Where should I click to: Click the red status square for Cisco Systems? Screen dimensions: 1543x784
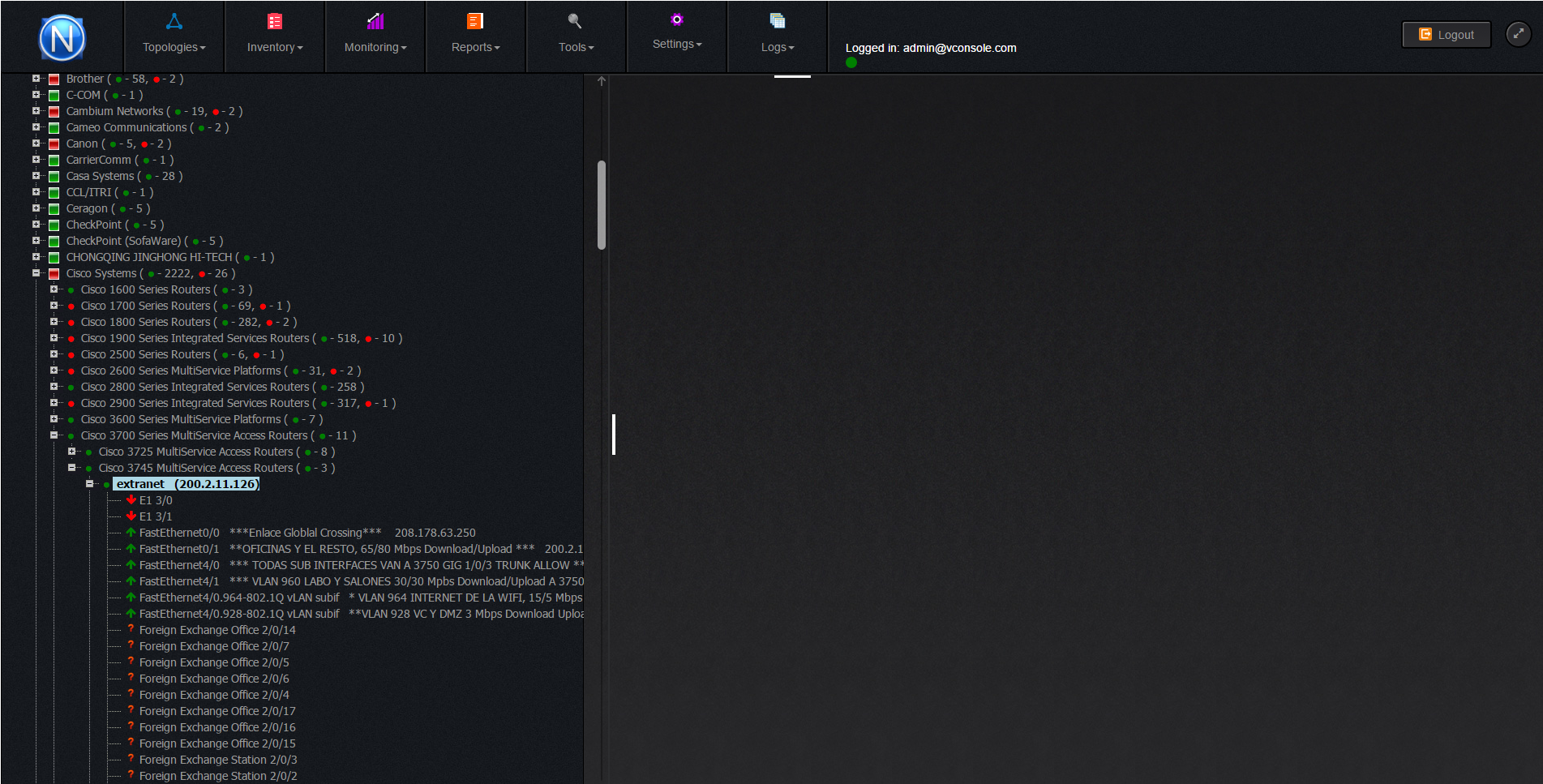pos(54,274)
